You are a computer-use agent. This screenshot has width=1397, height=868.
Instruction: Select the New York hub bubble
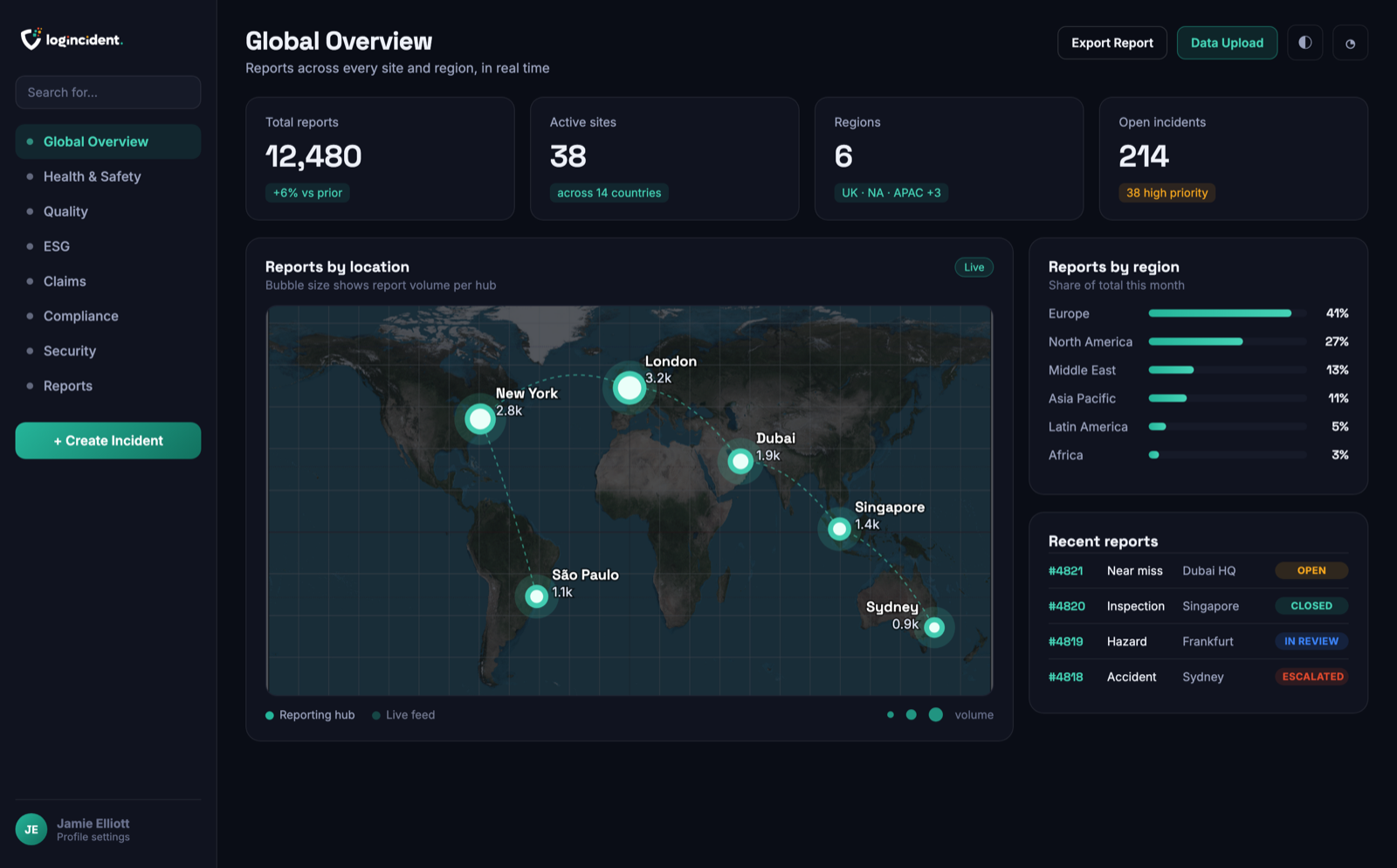[479, 419]
